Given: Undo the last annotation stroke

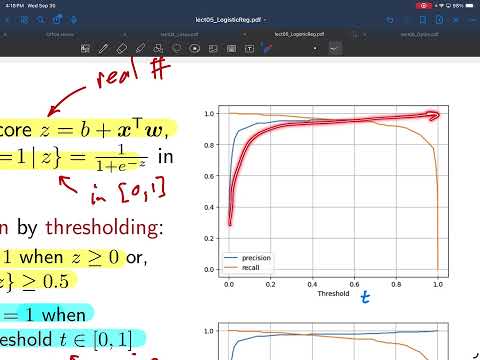Looking at the screenshot, I should pyautogui.click(x=389, y=20).
